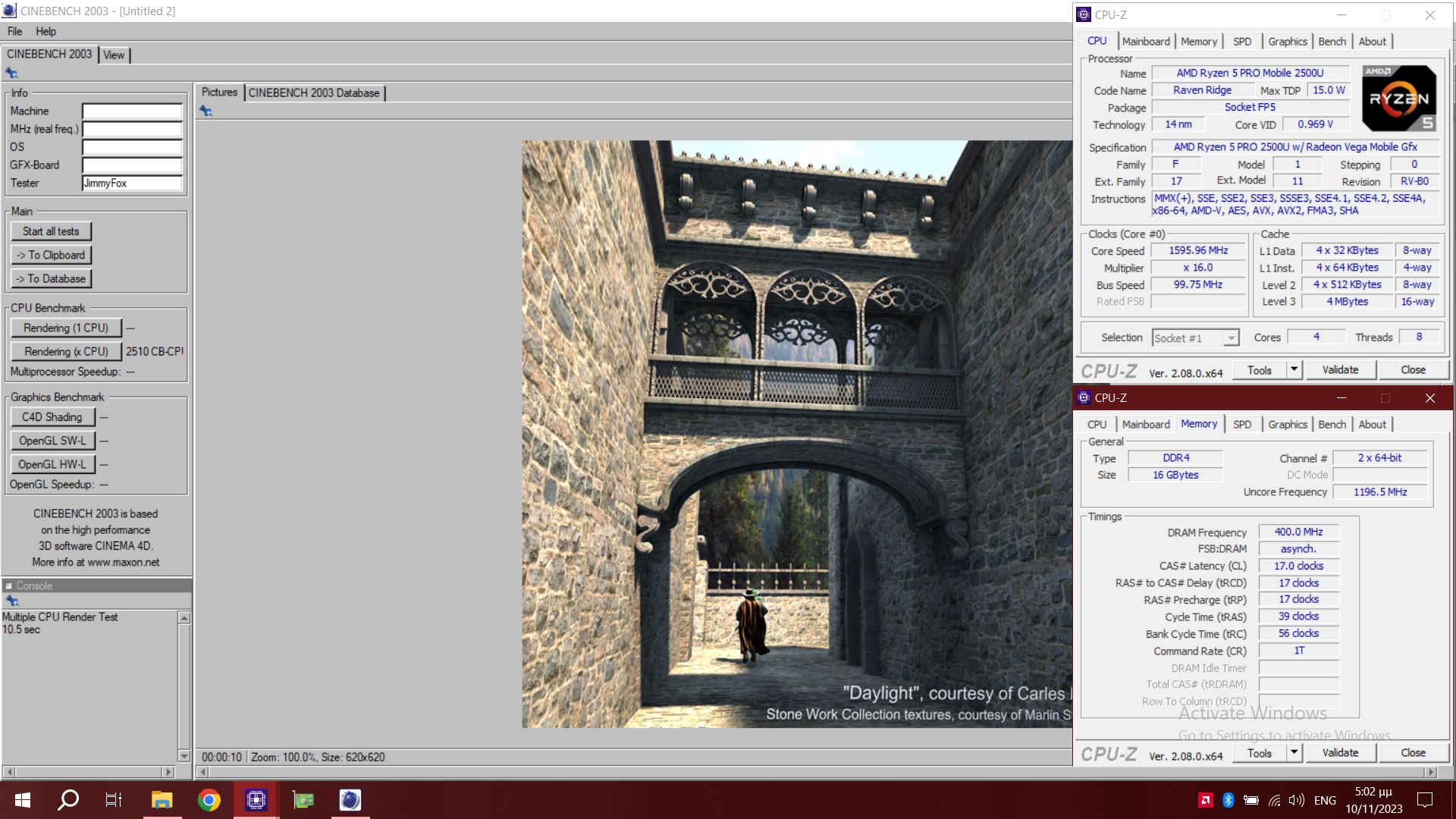The image size is (1456, 819).
Task: Open Tools dropdown arrow in lower CPU-Z
Action: (x=1294, y=753)
